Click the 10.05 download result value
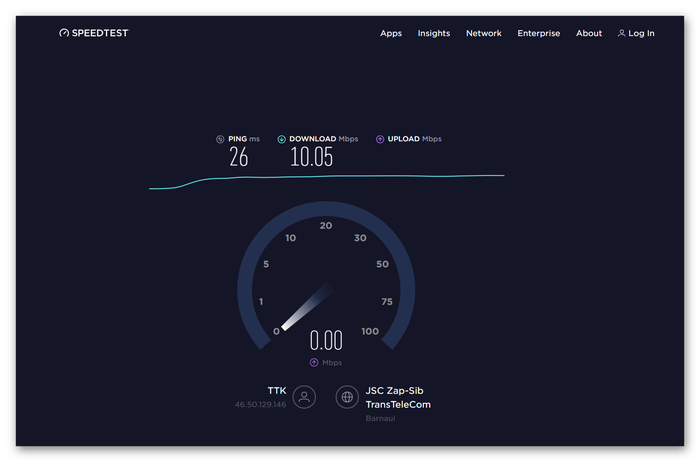 311,157
